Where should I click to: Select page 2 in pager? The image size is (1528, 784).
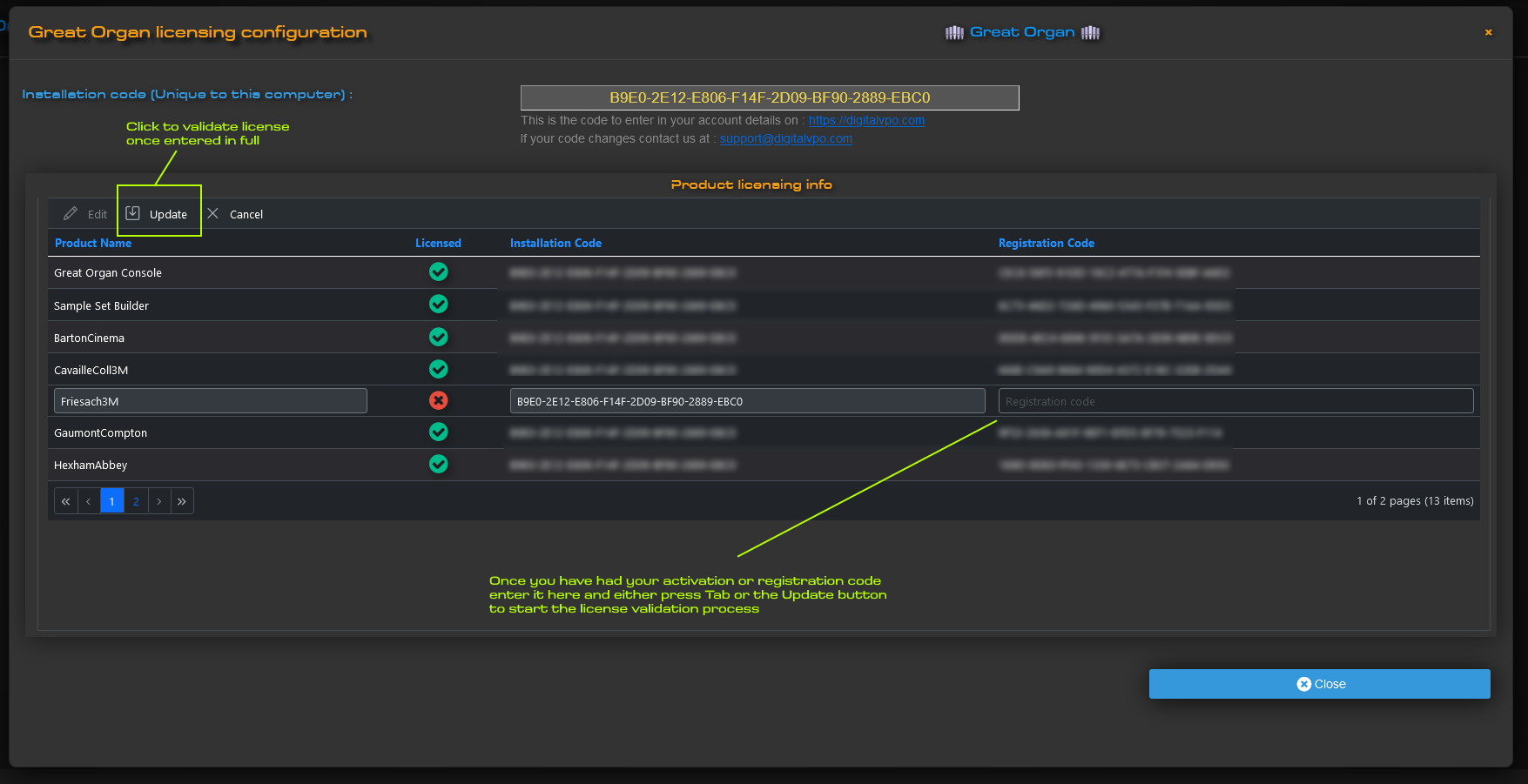pyautogui.click(x=136, y=501)
